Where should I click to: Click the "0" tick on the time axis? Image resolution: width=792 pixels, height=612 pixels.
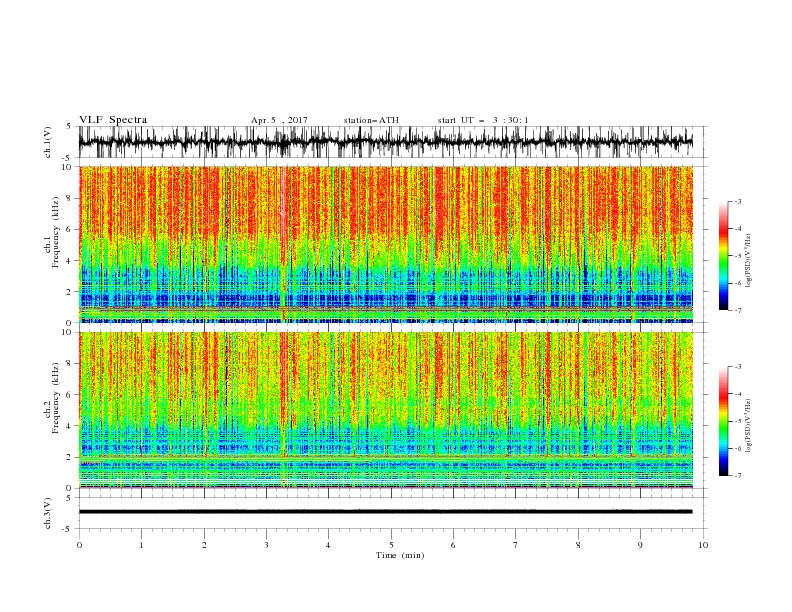79,545
